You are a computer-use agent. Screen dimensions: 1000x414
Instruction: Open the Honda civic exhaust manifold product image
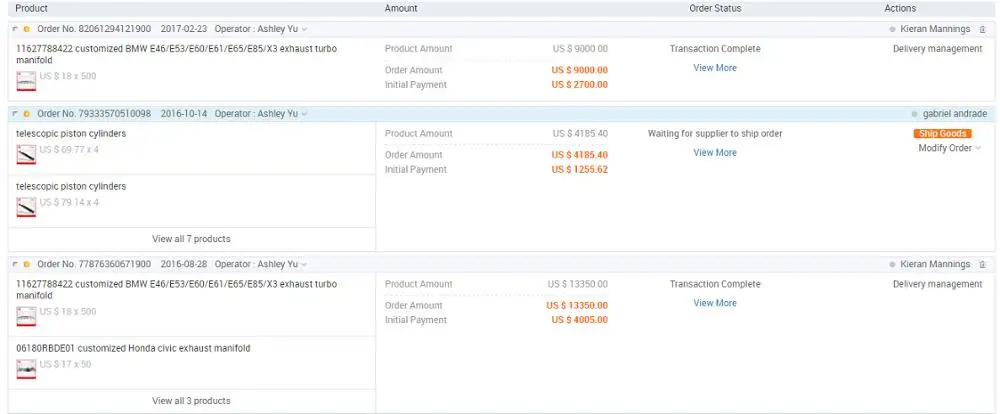click(x=27, y=368)
